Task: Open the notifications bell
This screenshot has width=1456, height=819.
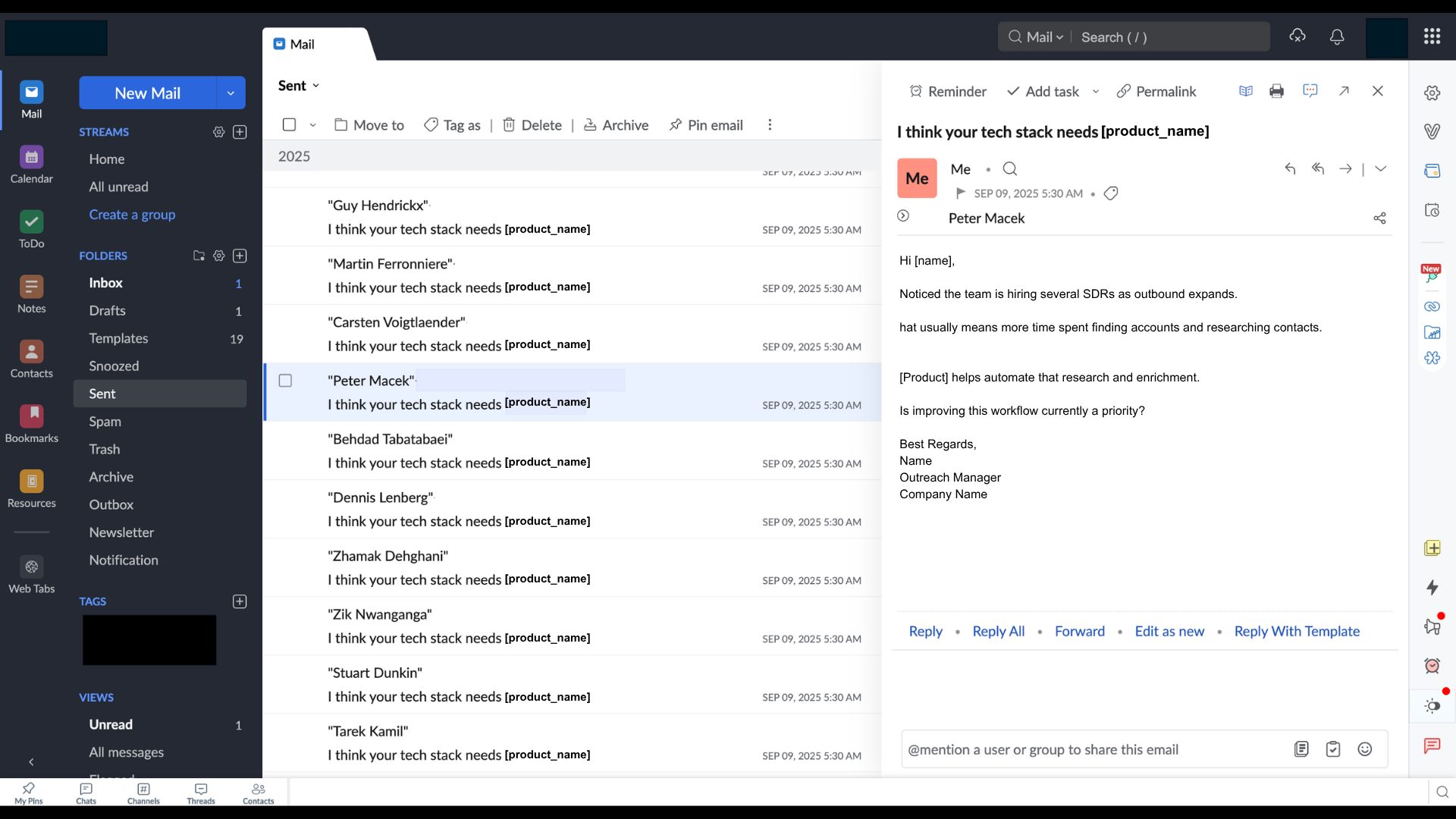Action: (1337, 36)
